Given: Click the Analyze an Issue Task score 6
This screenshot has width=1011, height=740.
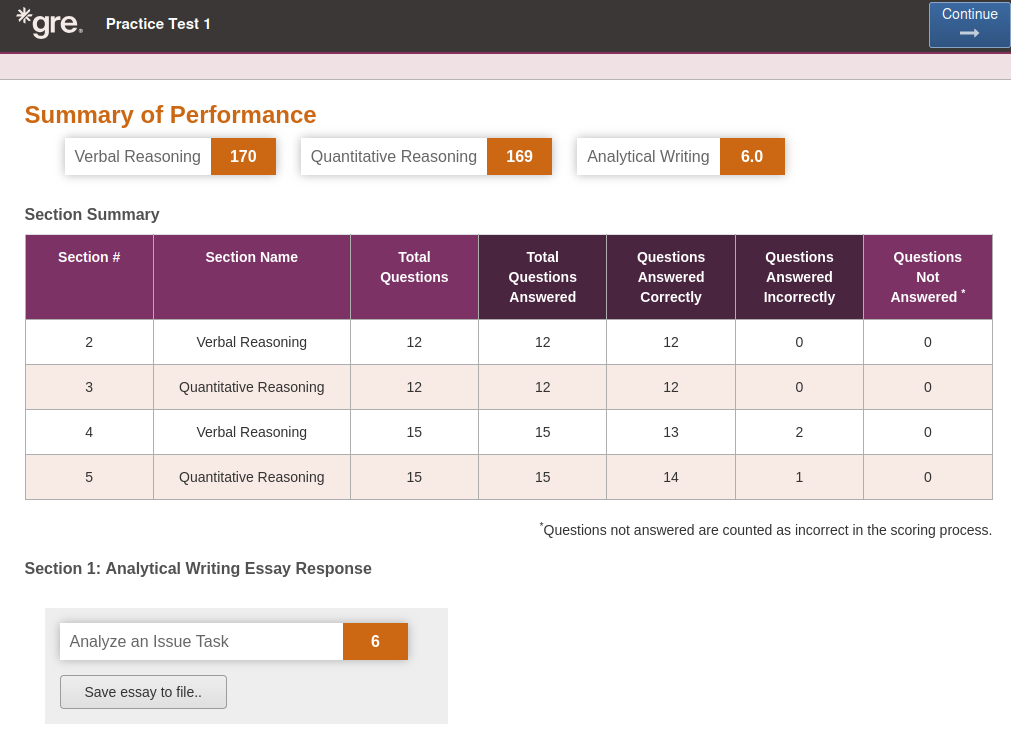Looking at the screenshot, I should pyautogui.click(x=375, y=641).
